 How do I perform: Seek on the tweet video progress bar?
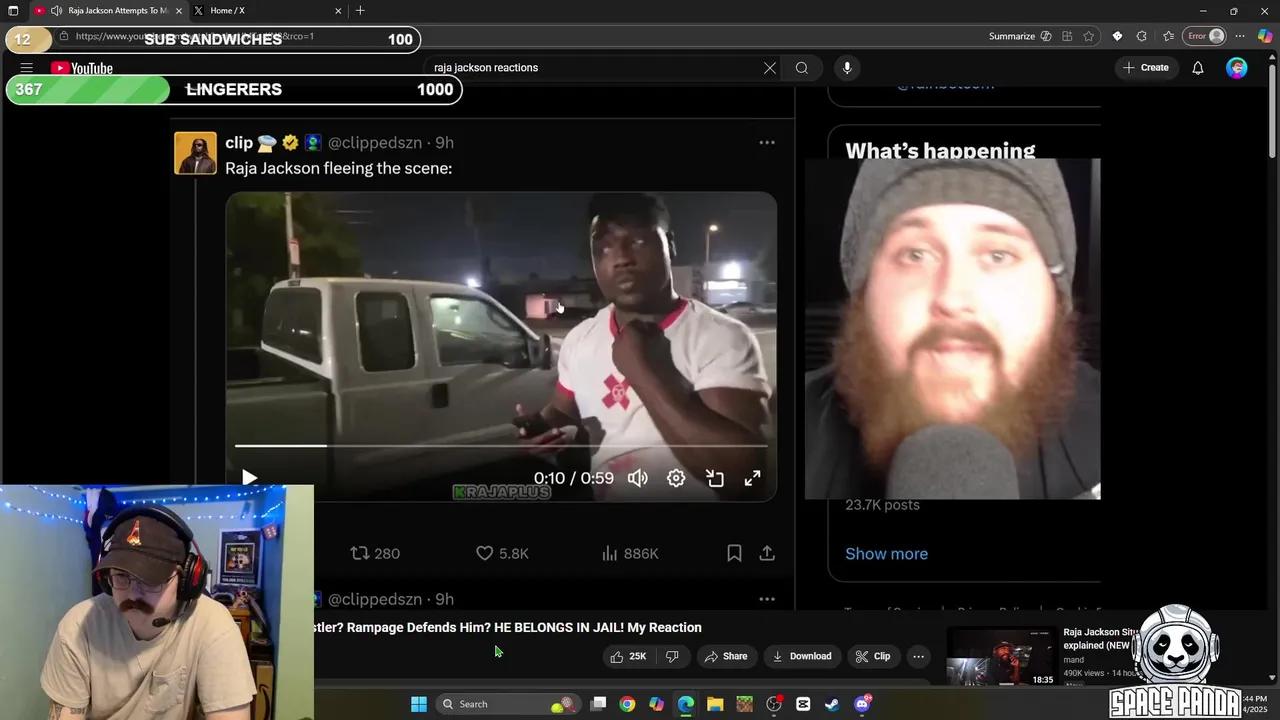click(501, 446)
